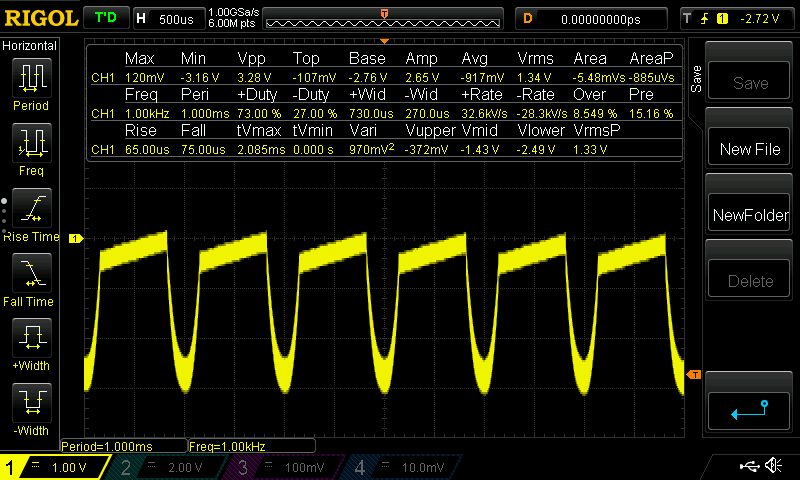Click the Base value -2.76 V
800x480 pixels.
(368, 78)
